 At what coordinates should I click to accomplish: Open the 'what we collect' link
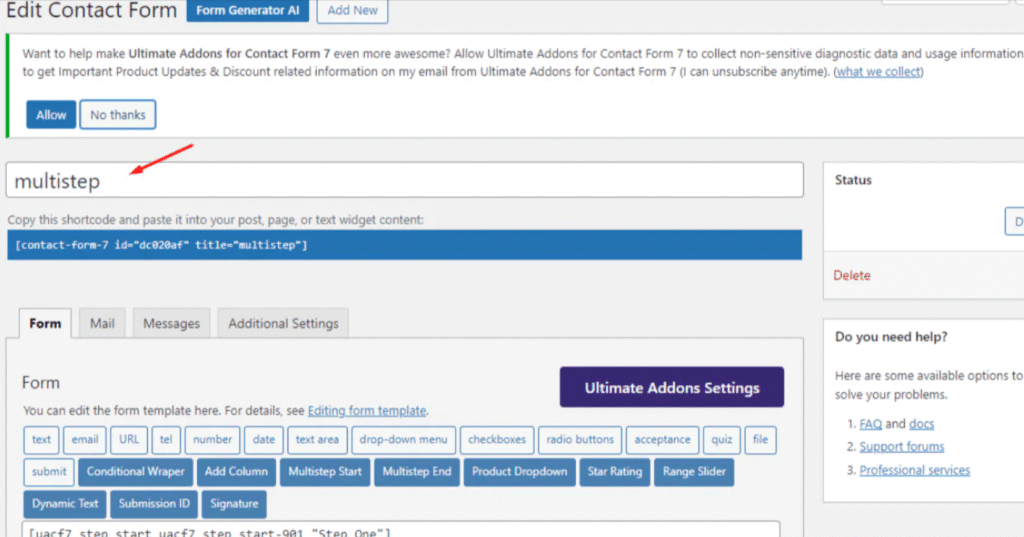[878, 72]
